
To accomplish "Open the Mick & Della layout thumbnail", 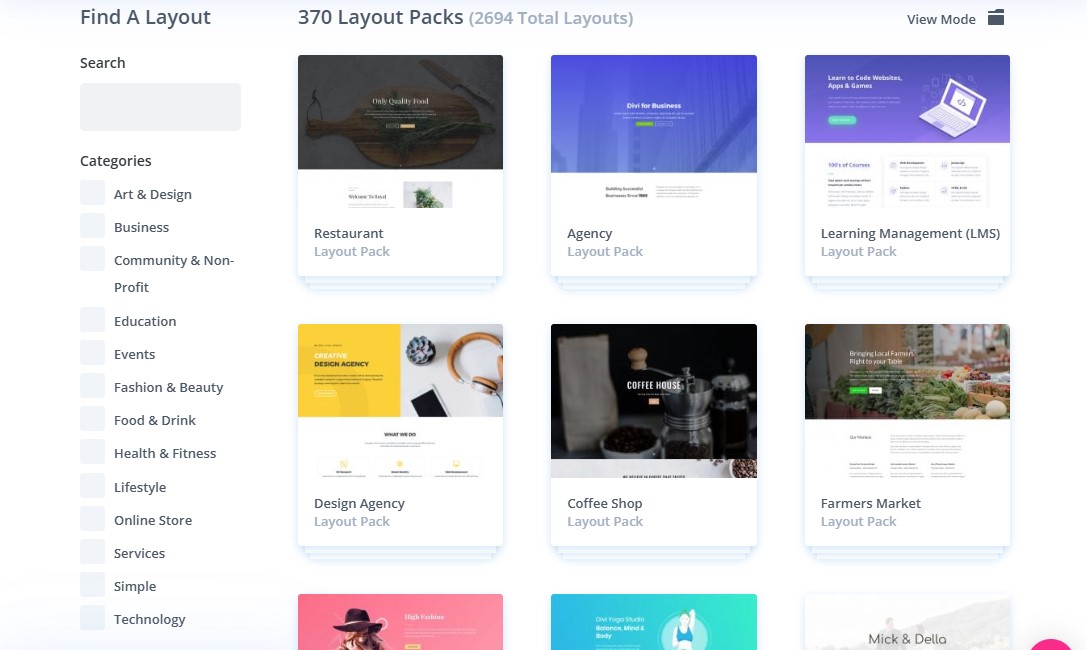I will [907, 622].
